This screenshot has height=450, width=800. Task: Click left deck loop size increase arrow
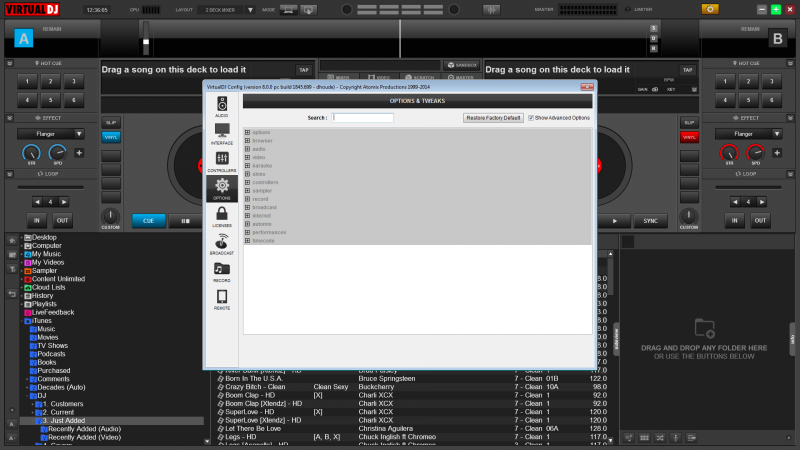[x=64, y=202]
